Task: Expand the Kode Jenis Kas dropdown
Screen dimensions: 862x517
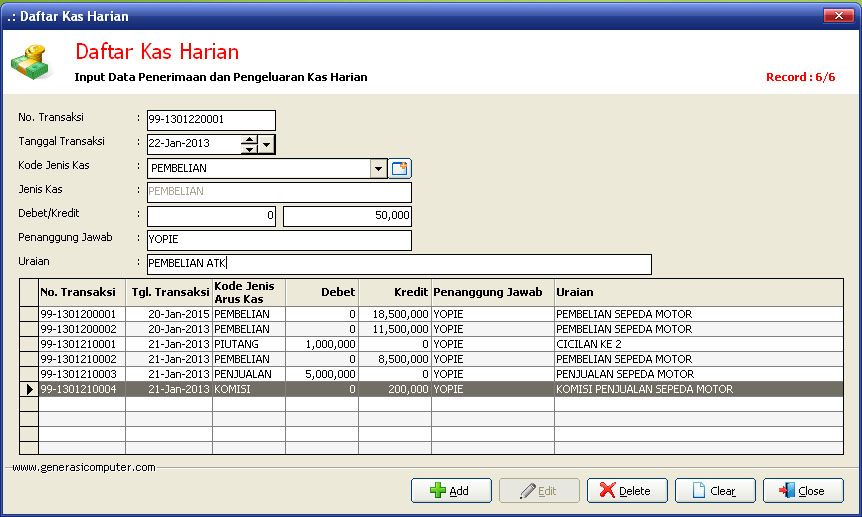Action: pyautogui.click(x=378, y=169)
